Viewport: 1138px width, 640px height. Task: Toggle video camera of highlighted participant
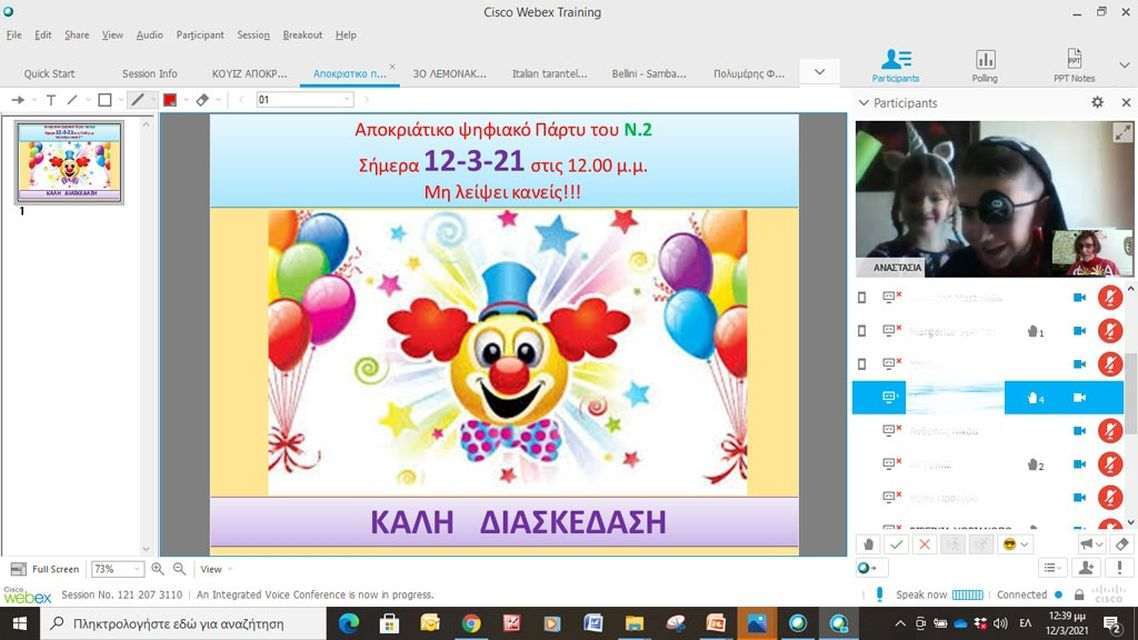click(1080, 397)
